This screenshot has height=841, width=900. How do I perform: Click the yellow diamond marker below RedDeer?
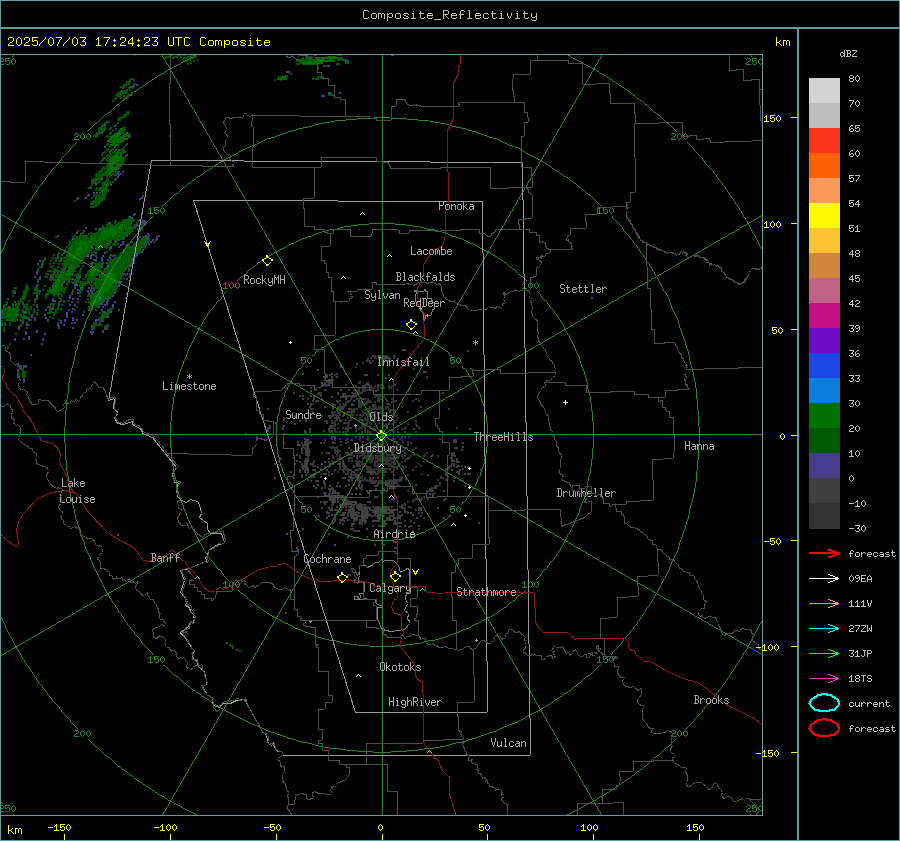[411, 325]
